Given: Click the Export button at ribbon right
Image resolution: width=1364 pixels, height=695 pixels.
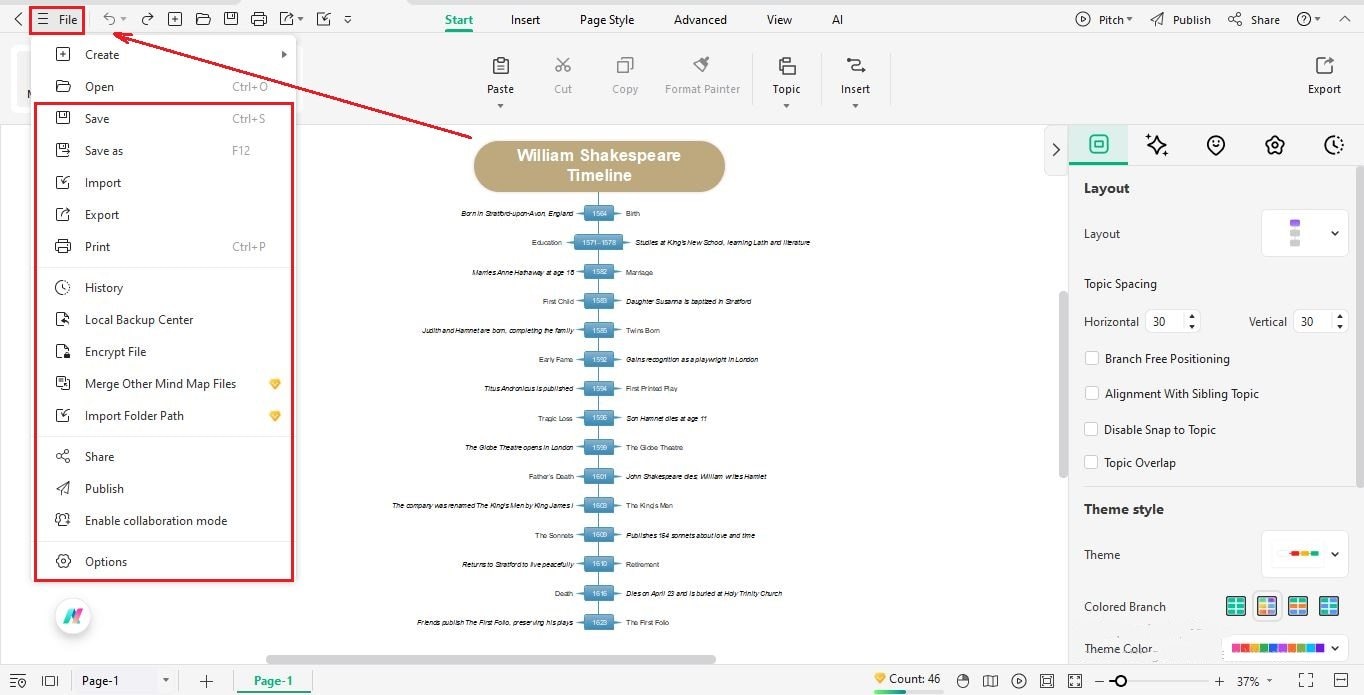Looking at the screenshot, I should 1324,75.
